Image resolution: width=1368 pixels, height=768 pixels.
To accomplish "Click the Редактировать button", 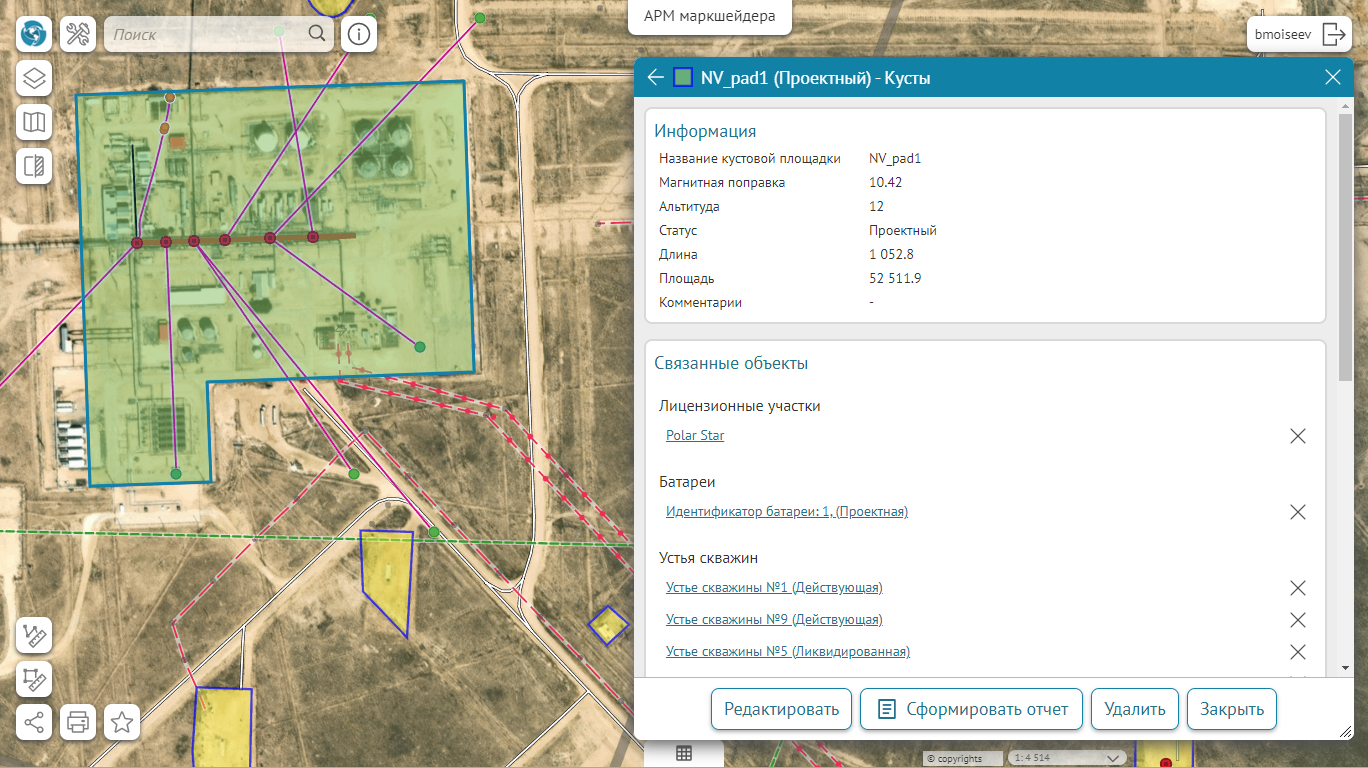I will click(781, 709).
